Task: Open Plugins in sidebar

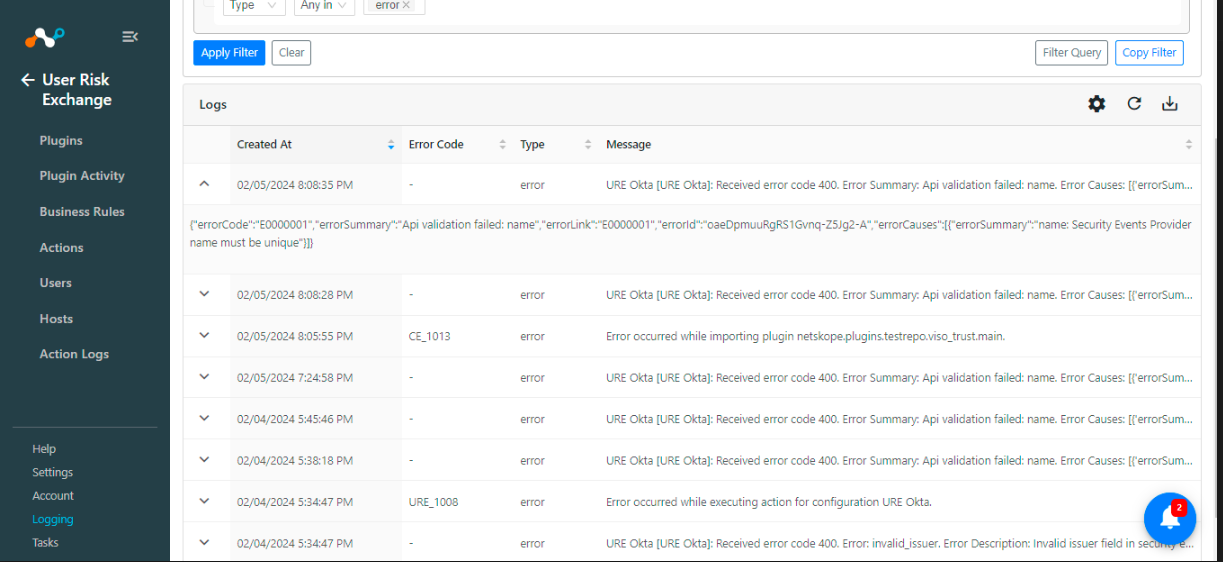Action: [61, 141]
